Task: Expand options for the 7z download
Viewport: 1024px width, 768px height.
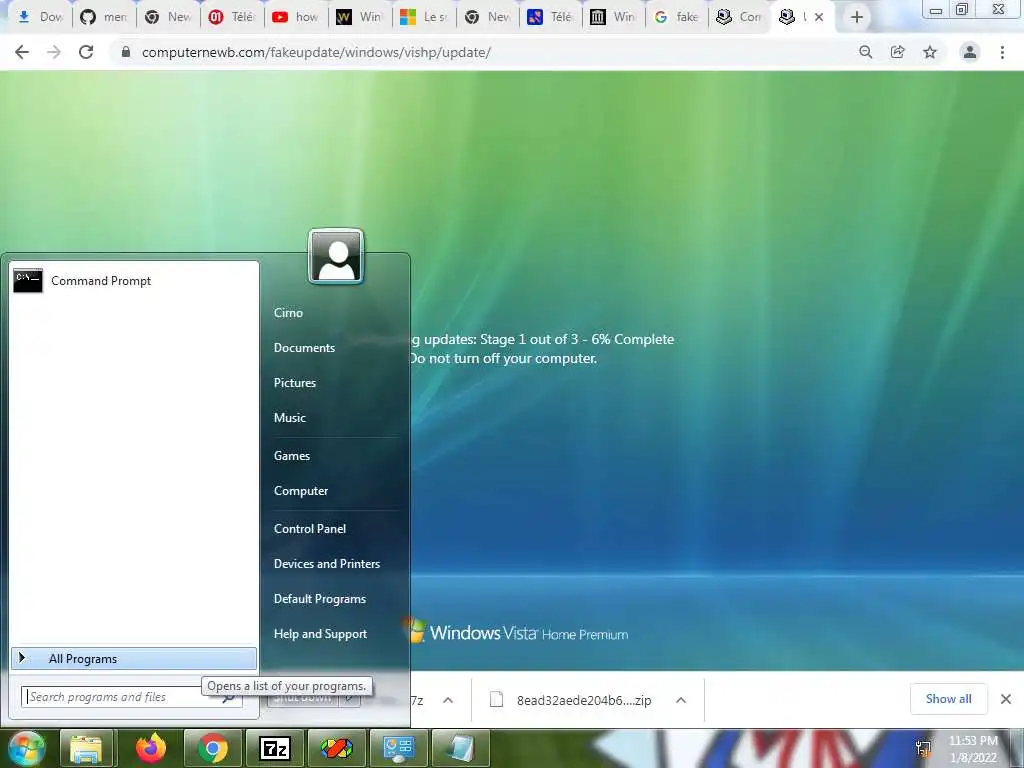Action: [448, 700]
